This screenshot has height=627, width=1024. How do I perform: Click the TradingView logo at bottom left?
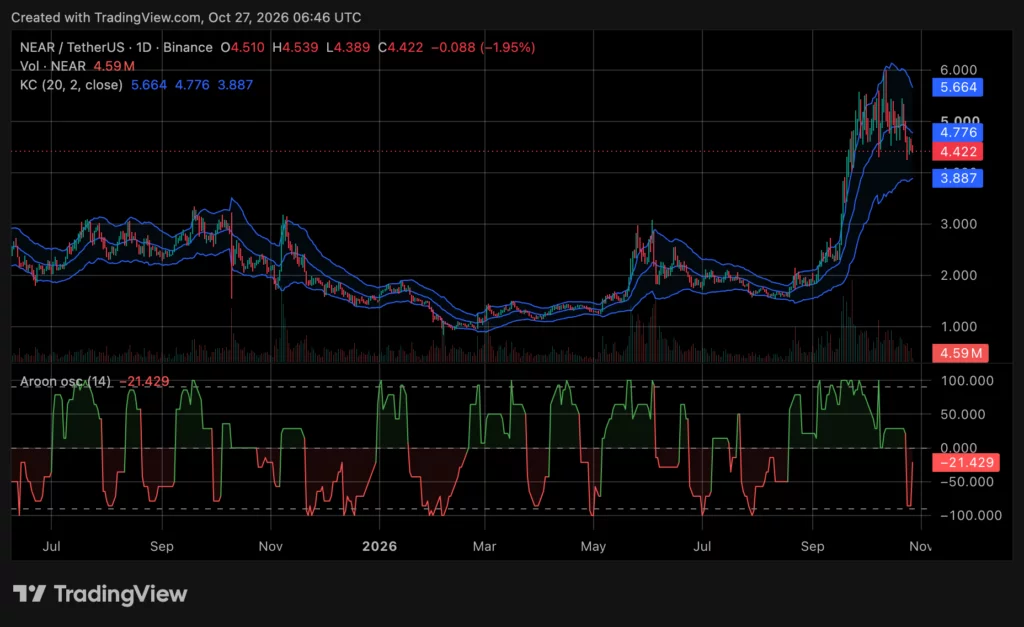click(x=100, y=594)
